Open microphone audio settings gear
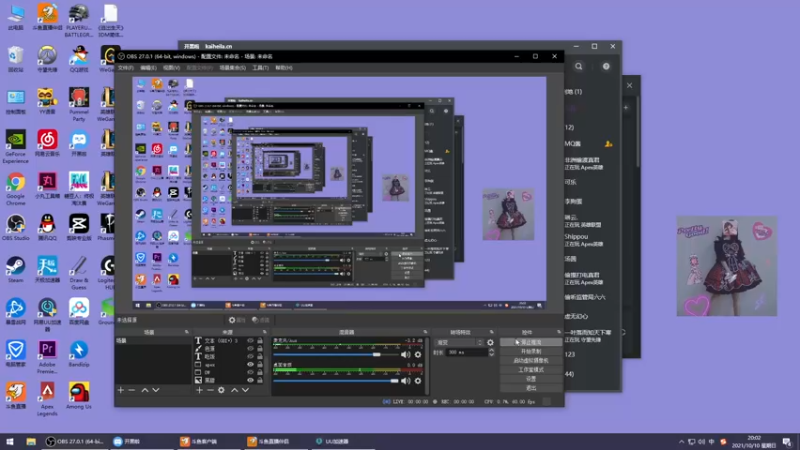This screenshot has height=450, width=800. [x=418, y=355]
